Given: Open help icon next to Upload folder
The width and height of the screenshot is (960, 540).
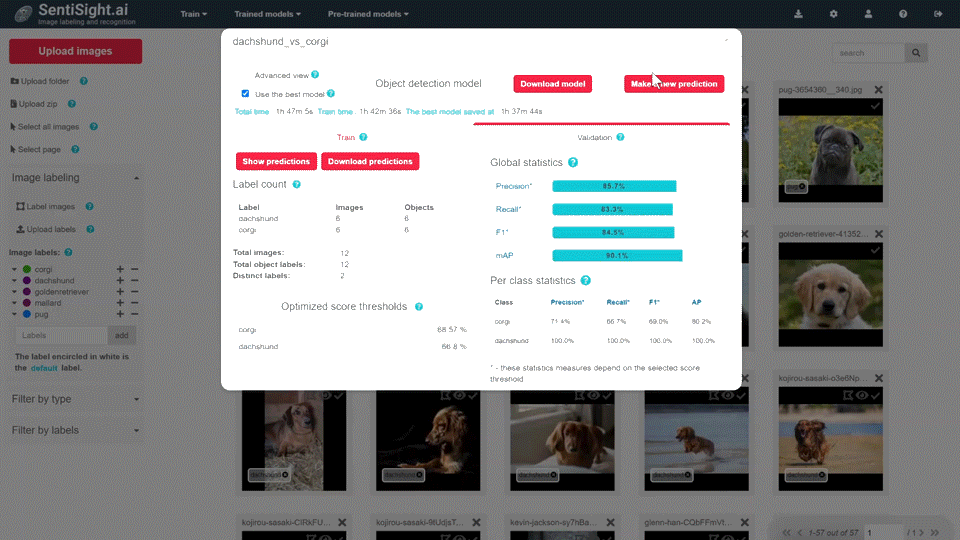Looking at the screenshot, I should point(84,81).
